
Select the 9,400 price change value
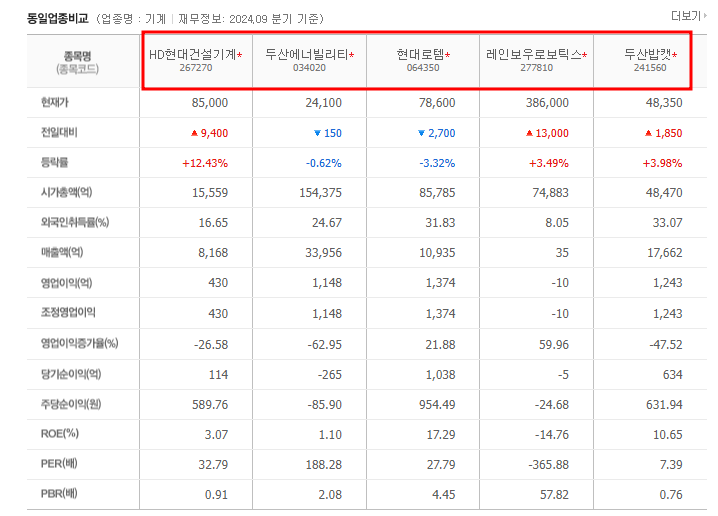pyautogui.click(x=214, y=133)
